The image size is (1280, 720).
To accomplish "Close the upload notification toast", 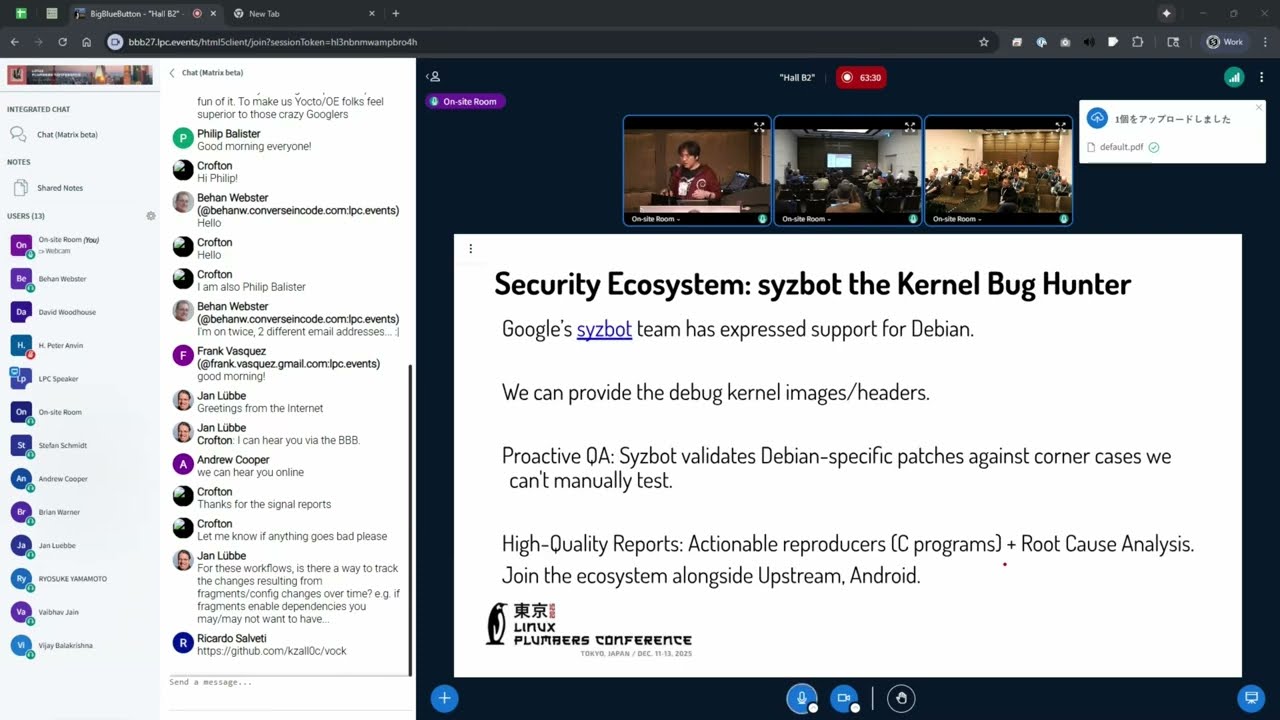I will pyautogui.click(x=1259, y=107).
